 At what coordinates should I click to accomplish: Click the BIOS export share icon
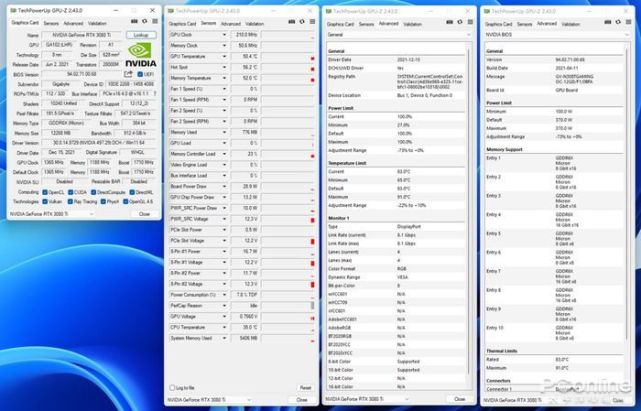pos(128,74)
